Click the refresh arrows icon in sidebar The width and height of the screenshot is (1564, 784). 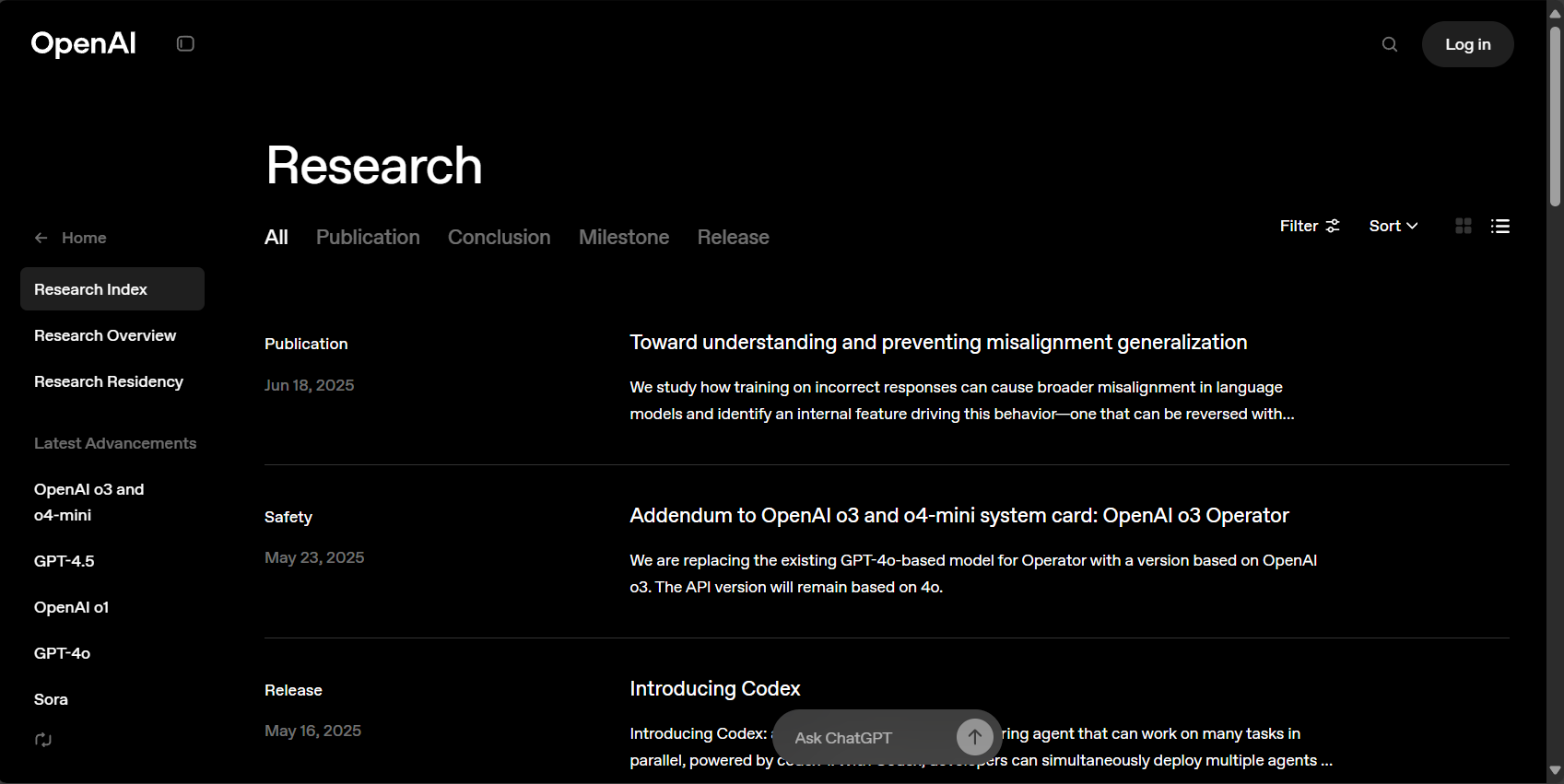pos(43,740)
